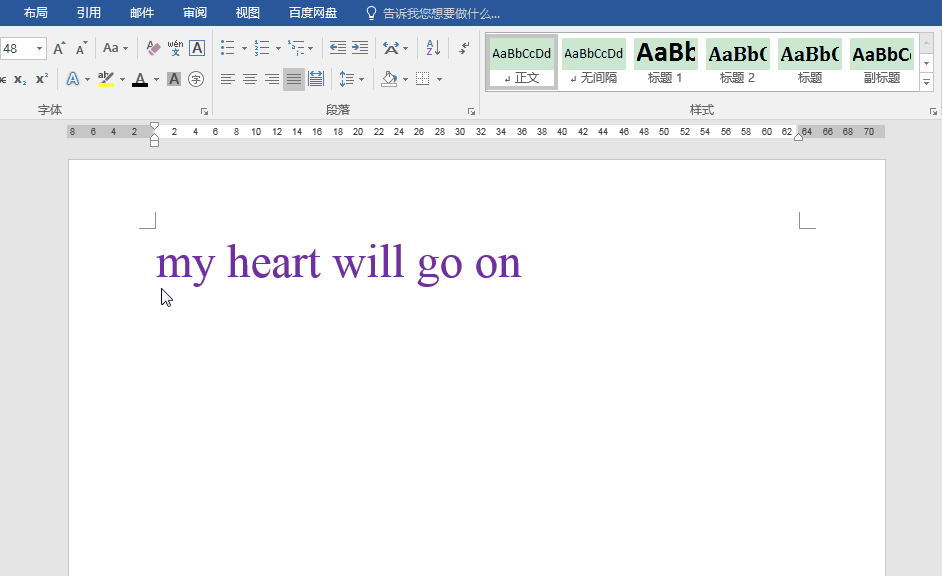The width and height of the screenshot is (942, 576).
Task: Increase font size with grow font icon
Action: coord(59,48)
